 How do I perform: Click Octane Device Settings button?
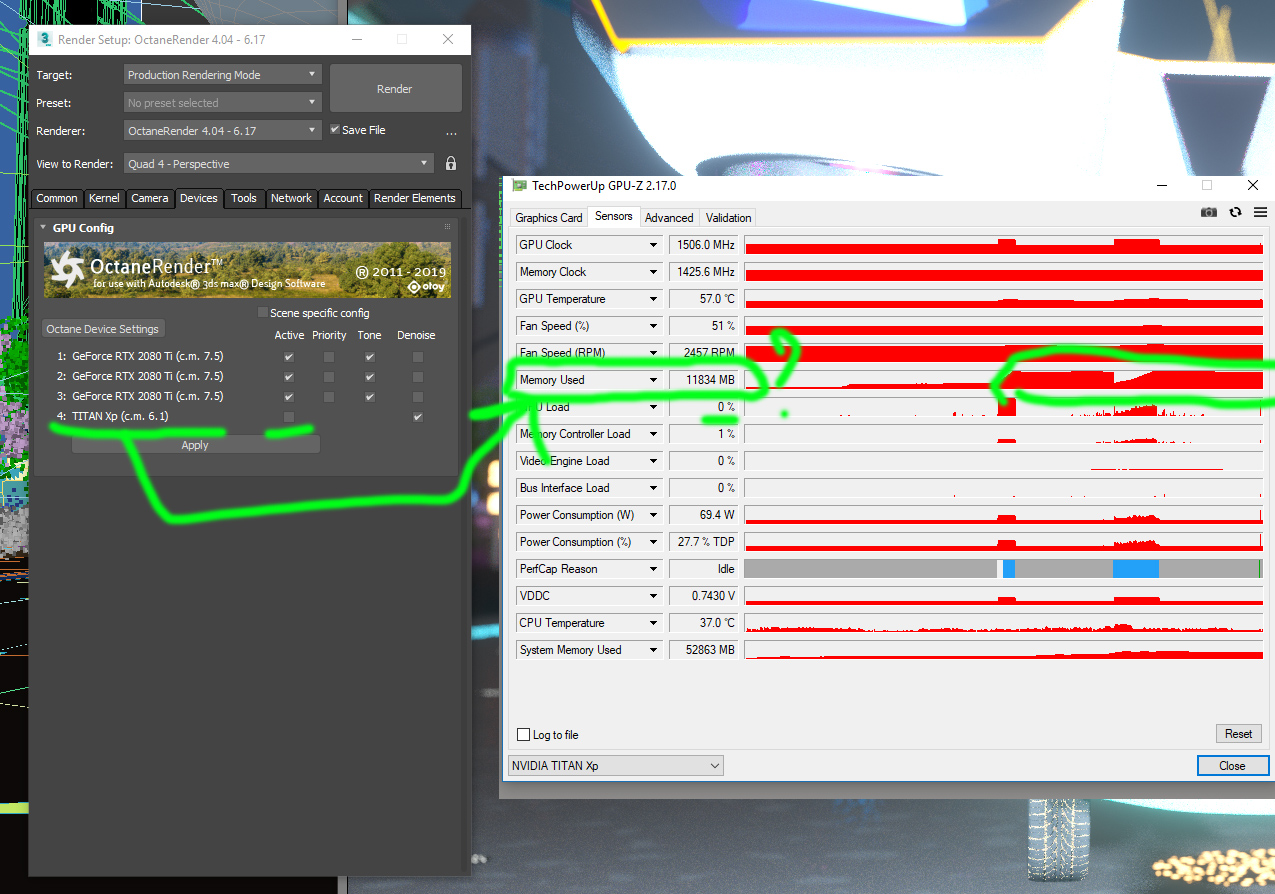(x=104, y=329)
